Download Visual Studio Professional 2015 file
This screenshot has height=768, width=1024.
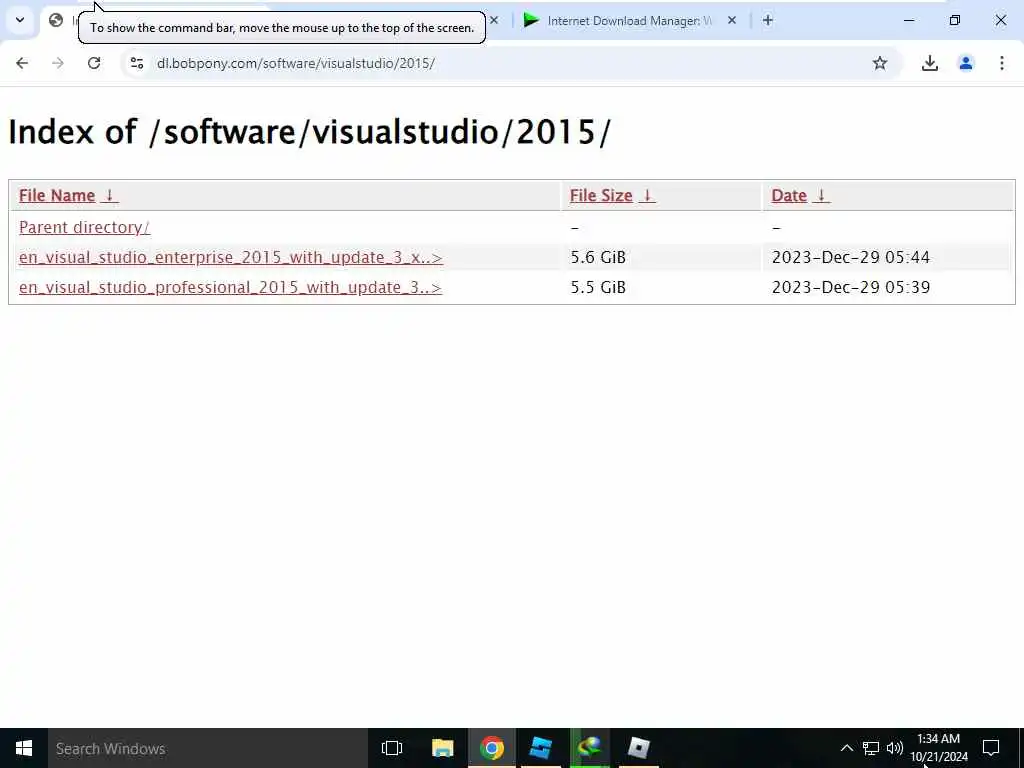(x=231, y=287)
